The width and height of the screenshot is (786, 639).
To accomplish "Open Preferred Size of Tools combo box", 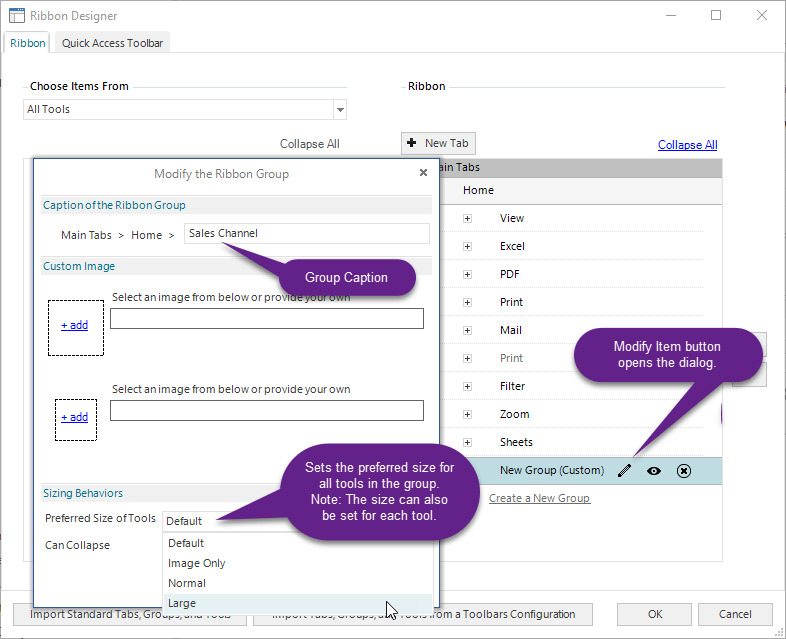I will click(298, 521).
